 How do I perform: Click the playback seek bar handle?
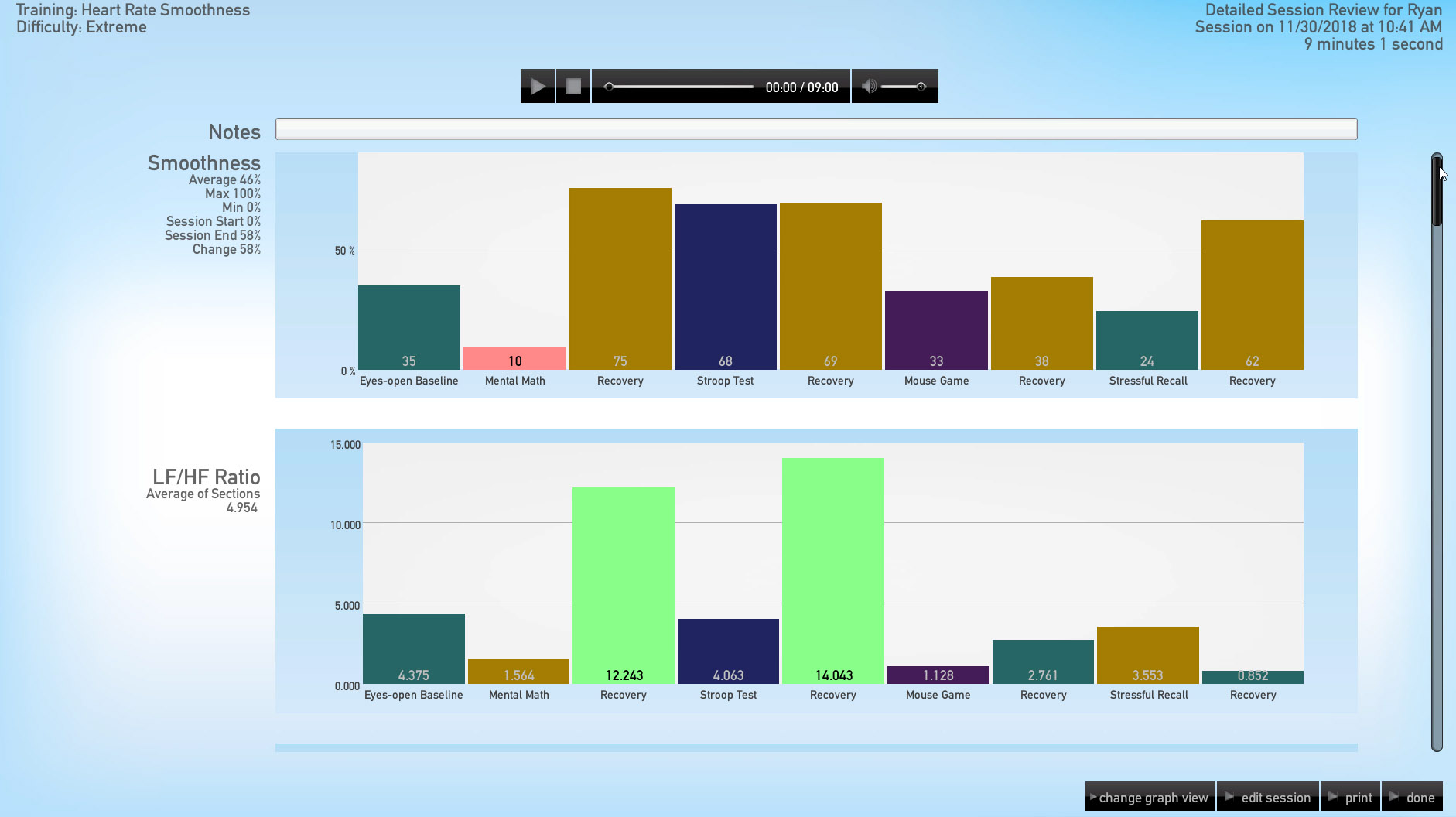(610, 87)
